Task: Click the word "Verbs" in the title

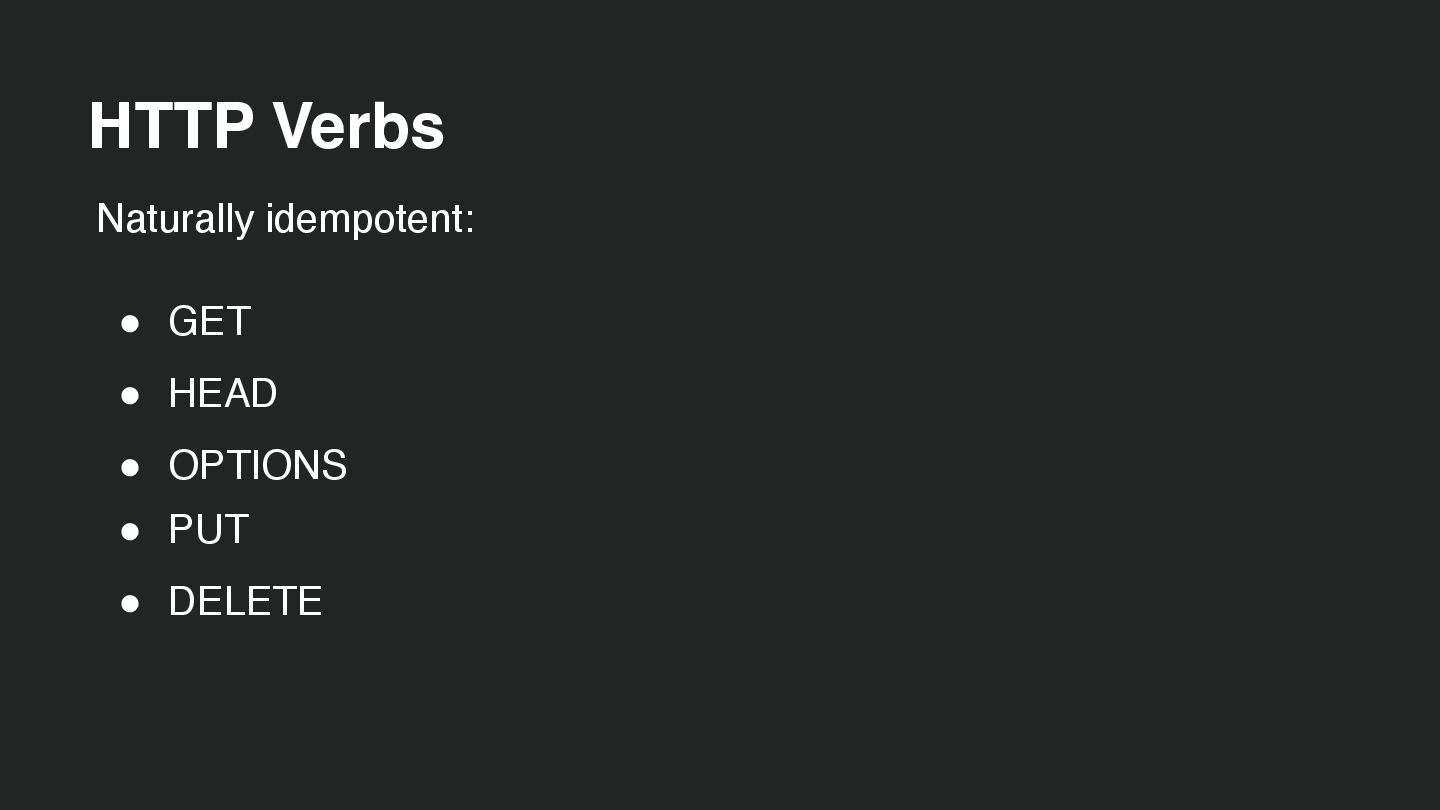Action: (358, 127)
